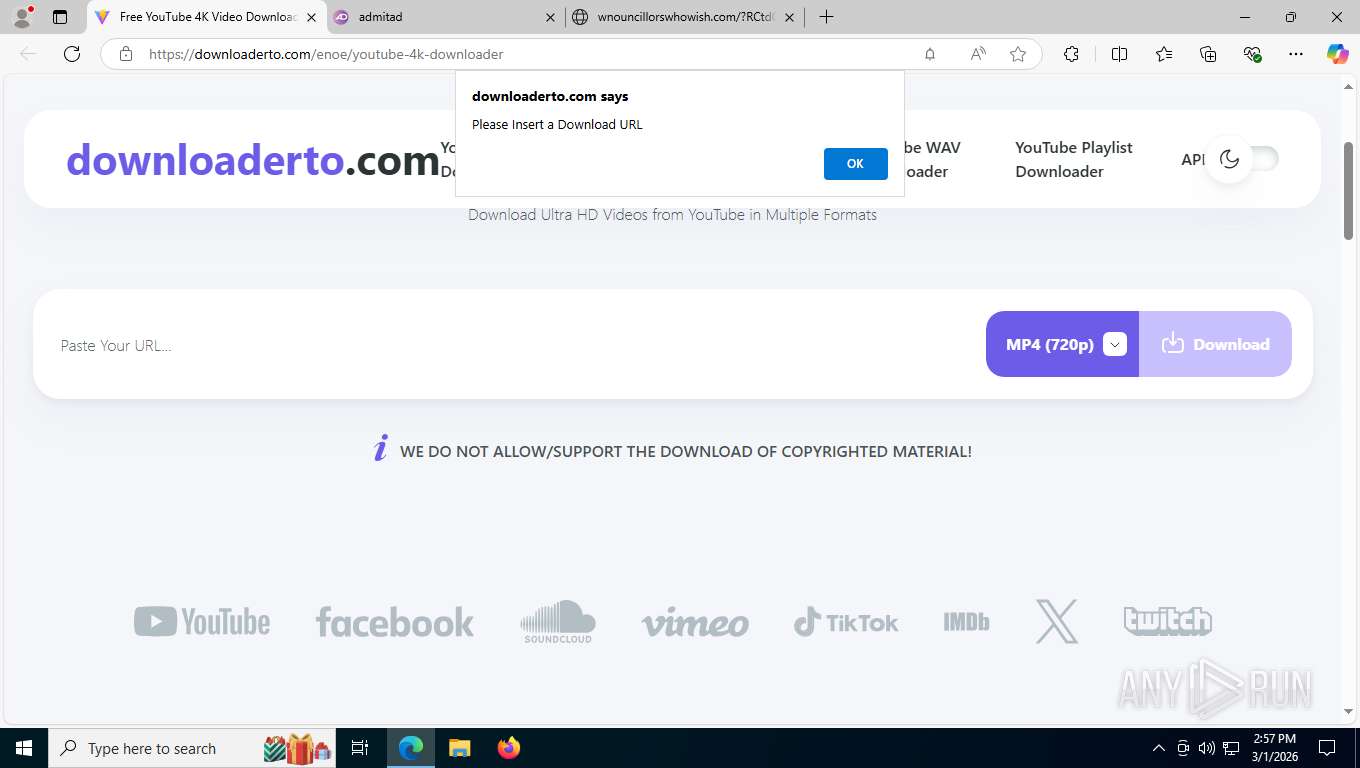
Task: Open the Windows Start menu
Action: pyautogui.click(x=24, y=748)
